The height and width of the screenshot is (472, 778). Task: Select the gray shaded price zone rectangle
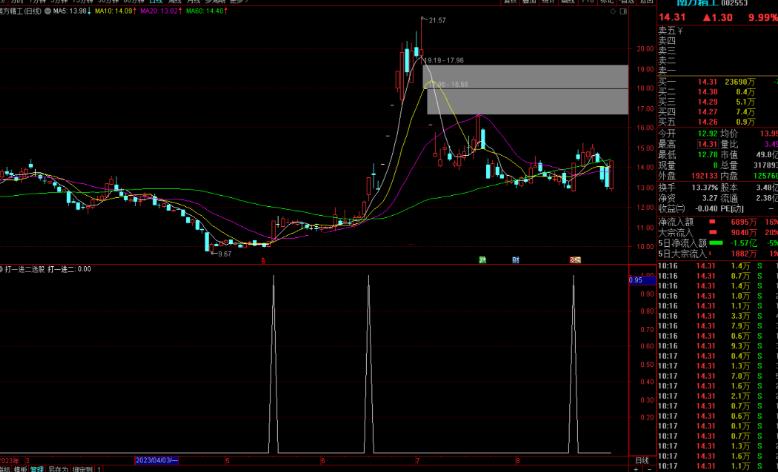527,90
